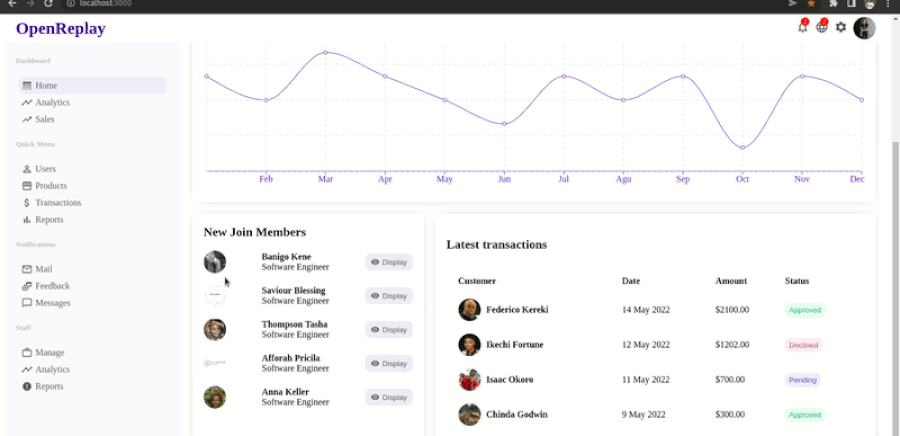Display Anna Keller's profile
Screen dimensions: 900x436
389,398
